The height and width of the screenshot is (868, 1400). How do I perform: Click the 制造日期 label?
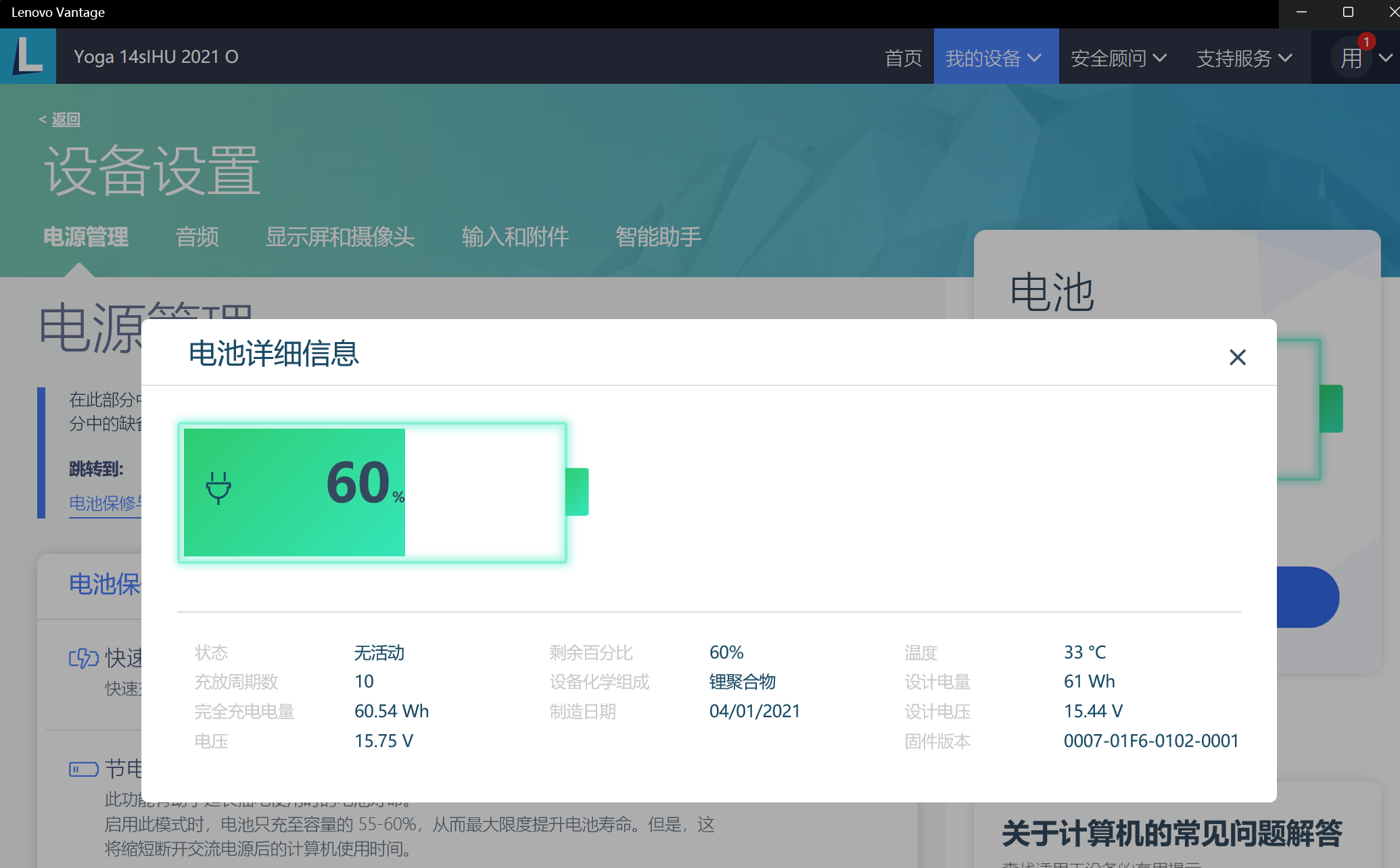(x=582, y=712)
